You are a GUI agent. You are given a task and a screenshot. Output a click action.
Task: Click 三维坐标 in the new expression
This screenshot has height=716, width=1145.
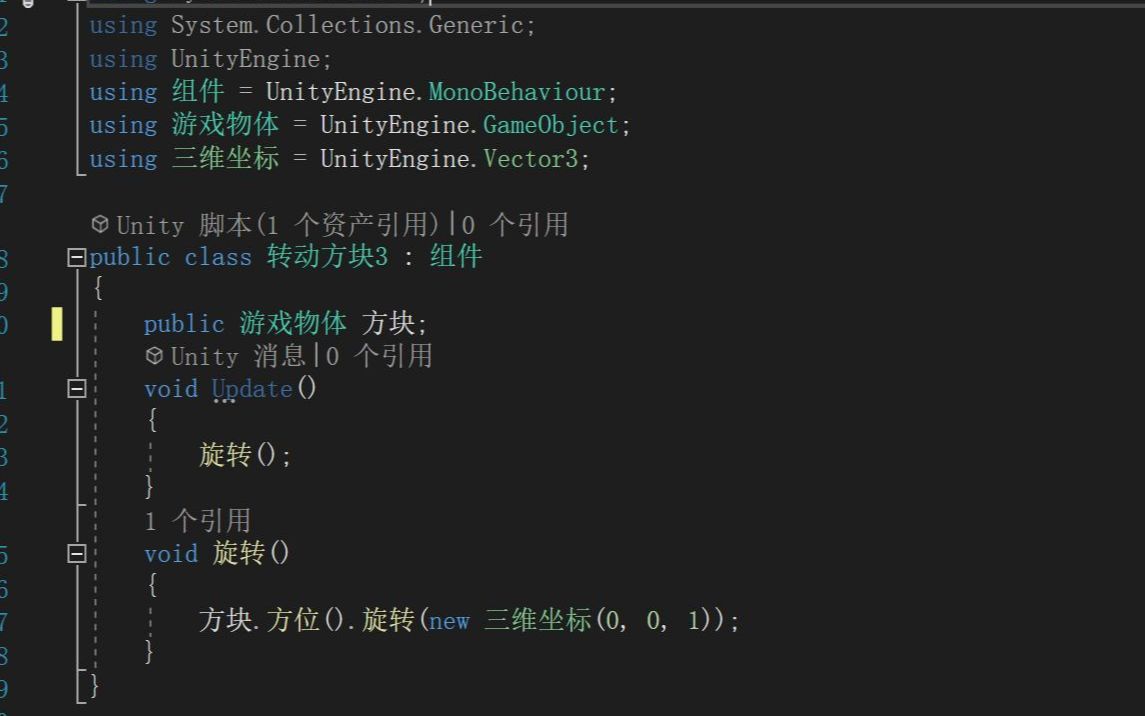pyautogui.click(x=538, y=621)
